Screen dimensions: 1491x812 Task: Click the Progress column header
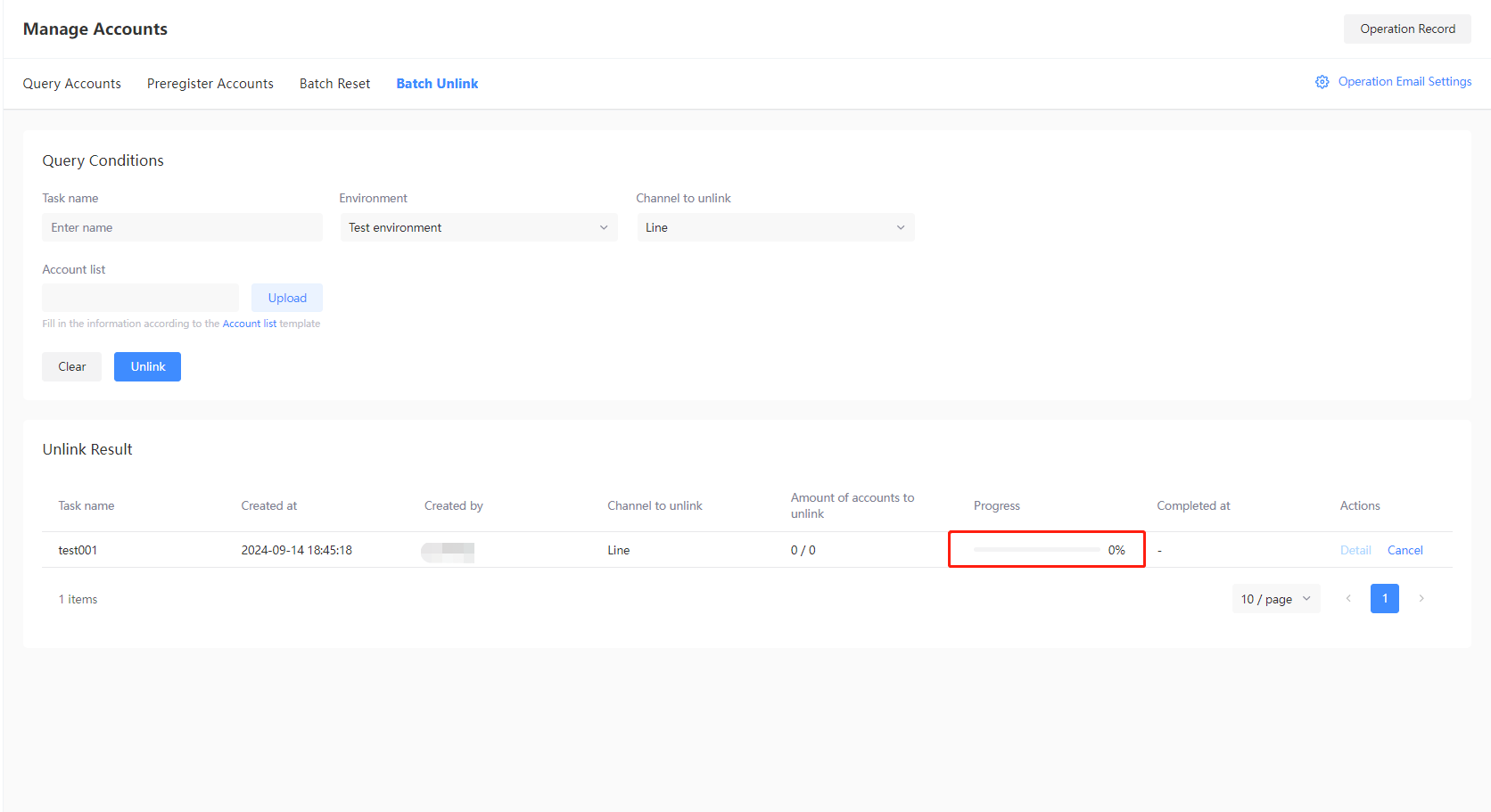997,505
